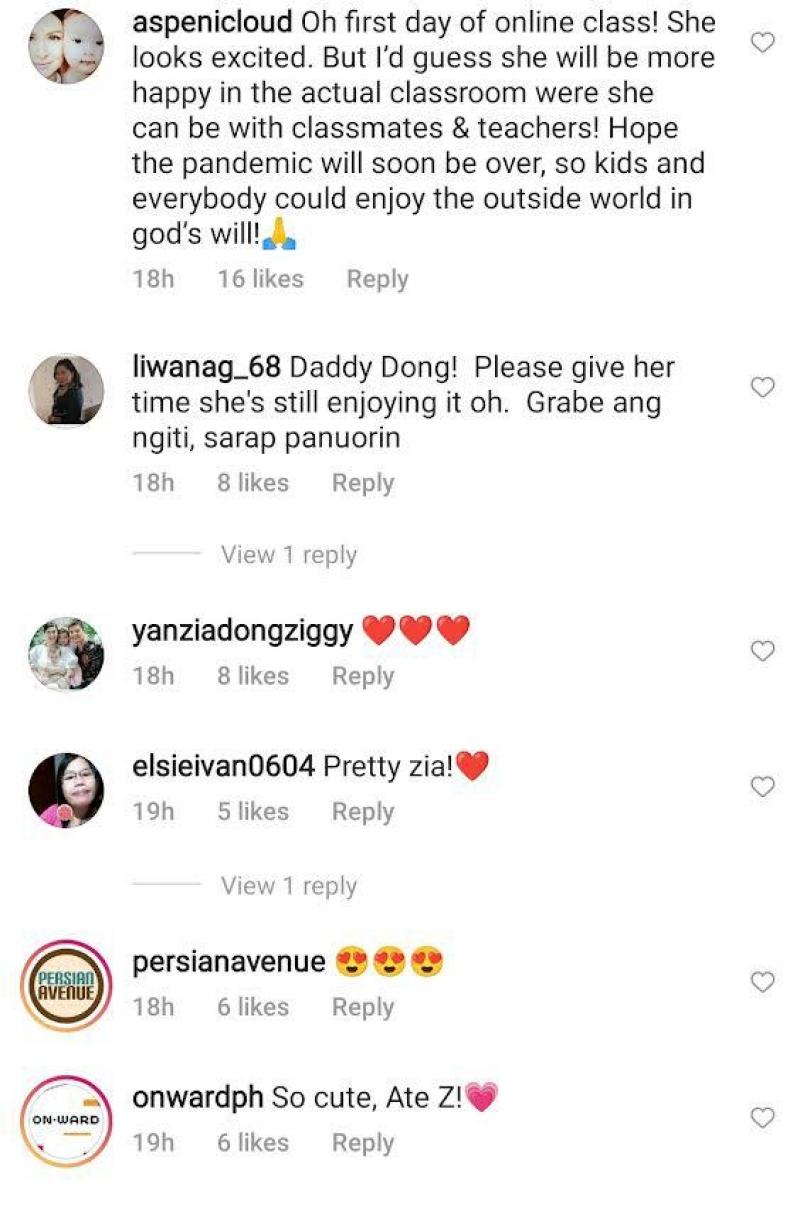Screen dimensions: 800x1214
Task: Like the aspenicloud comment with heart
Action: (x=763, y=42)
